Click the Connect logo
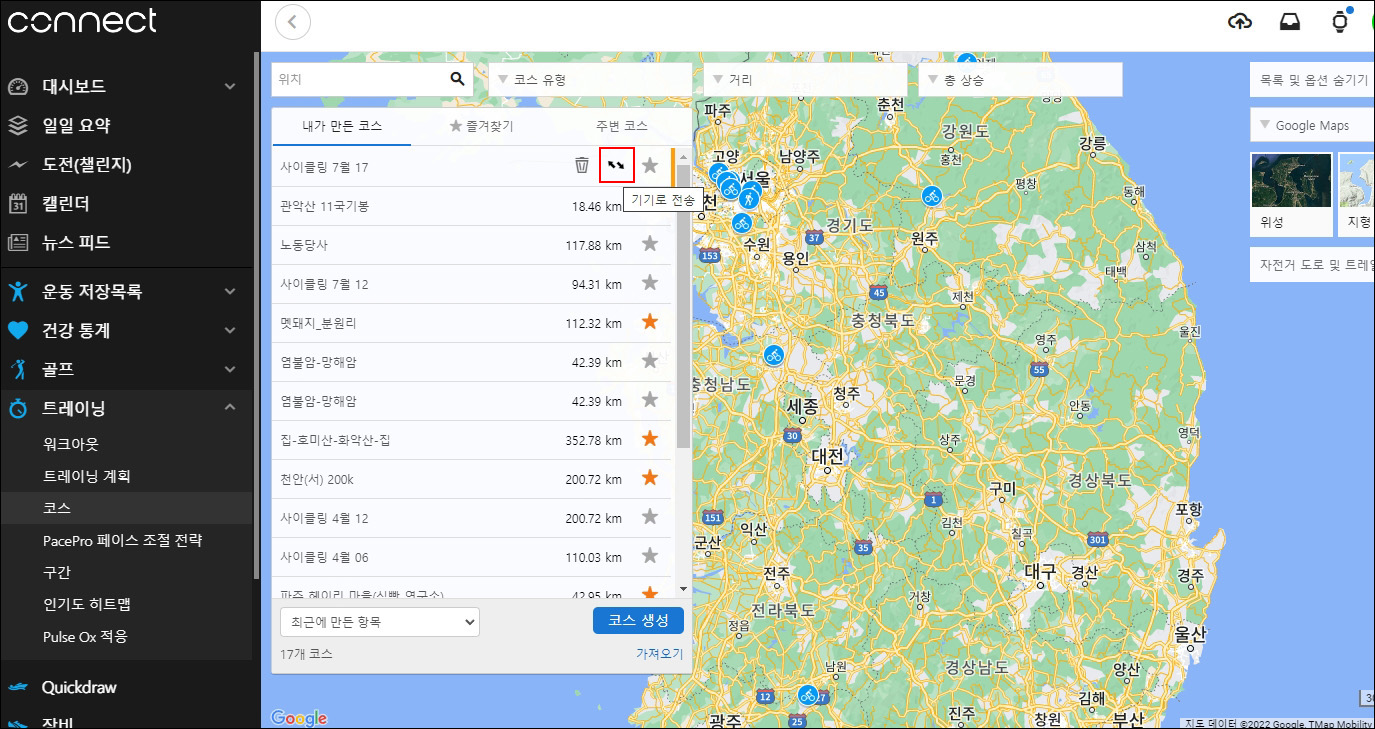Screen dimensions: 1375x729 coord(82,21)
